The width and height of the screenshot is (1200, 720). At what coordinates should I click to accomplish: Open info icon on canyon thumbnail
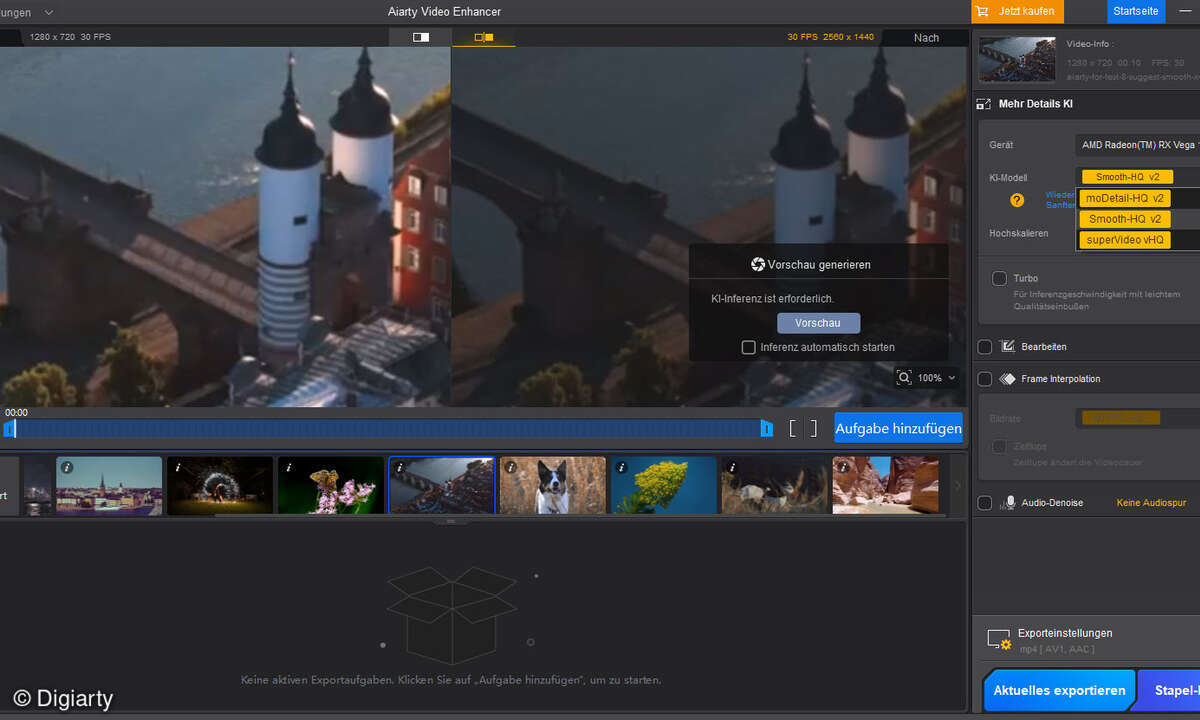point(843,467)
